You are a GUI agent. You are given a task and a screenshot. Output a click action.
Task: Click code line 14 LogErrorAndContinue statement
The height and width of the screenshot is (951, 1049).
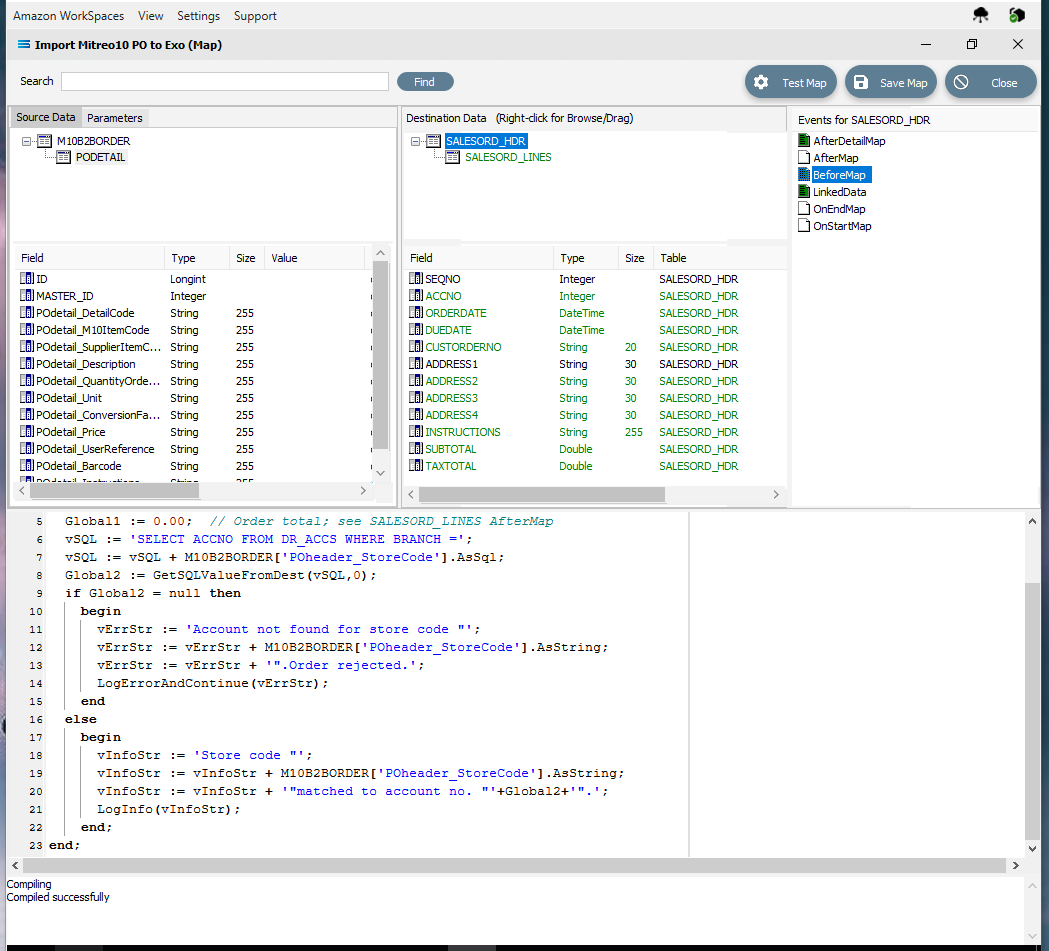[213, 683]
